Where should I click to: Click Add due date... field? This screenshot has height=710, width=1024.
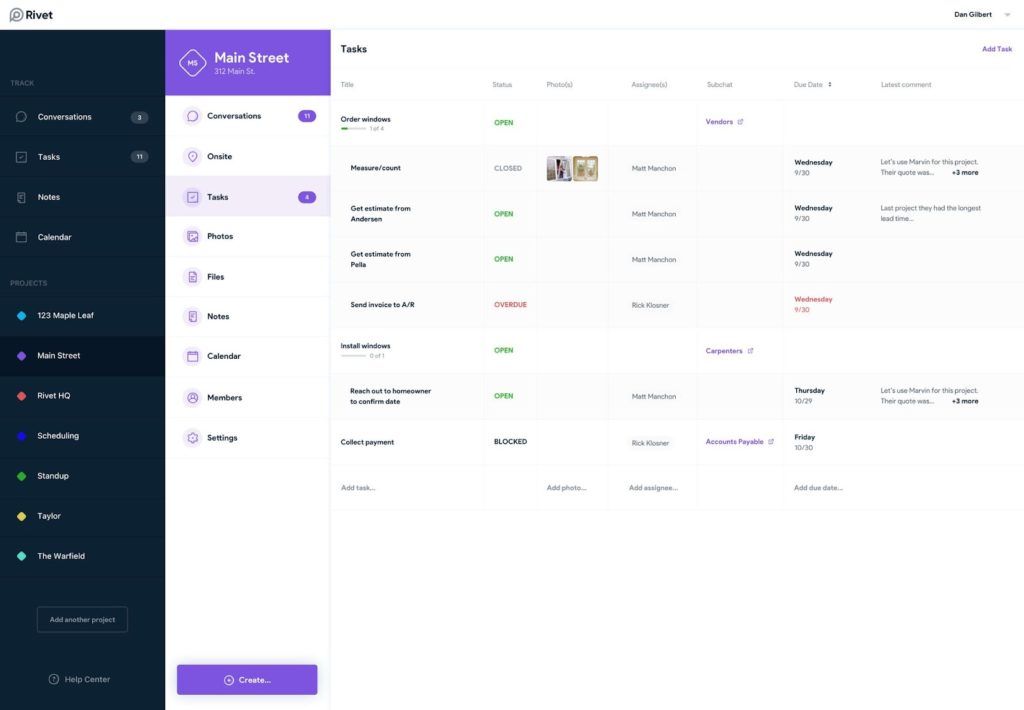pos(818,488)
